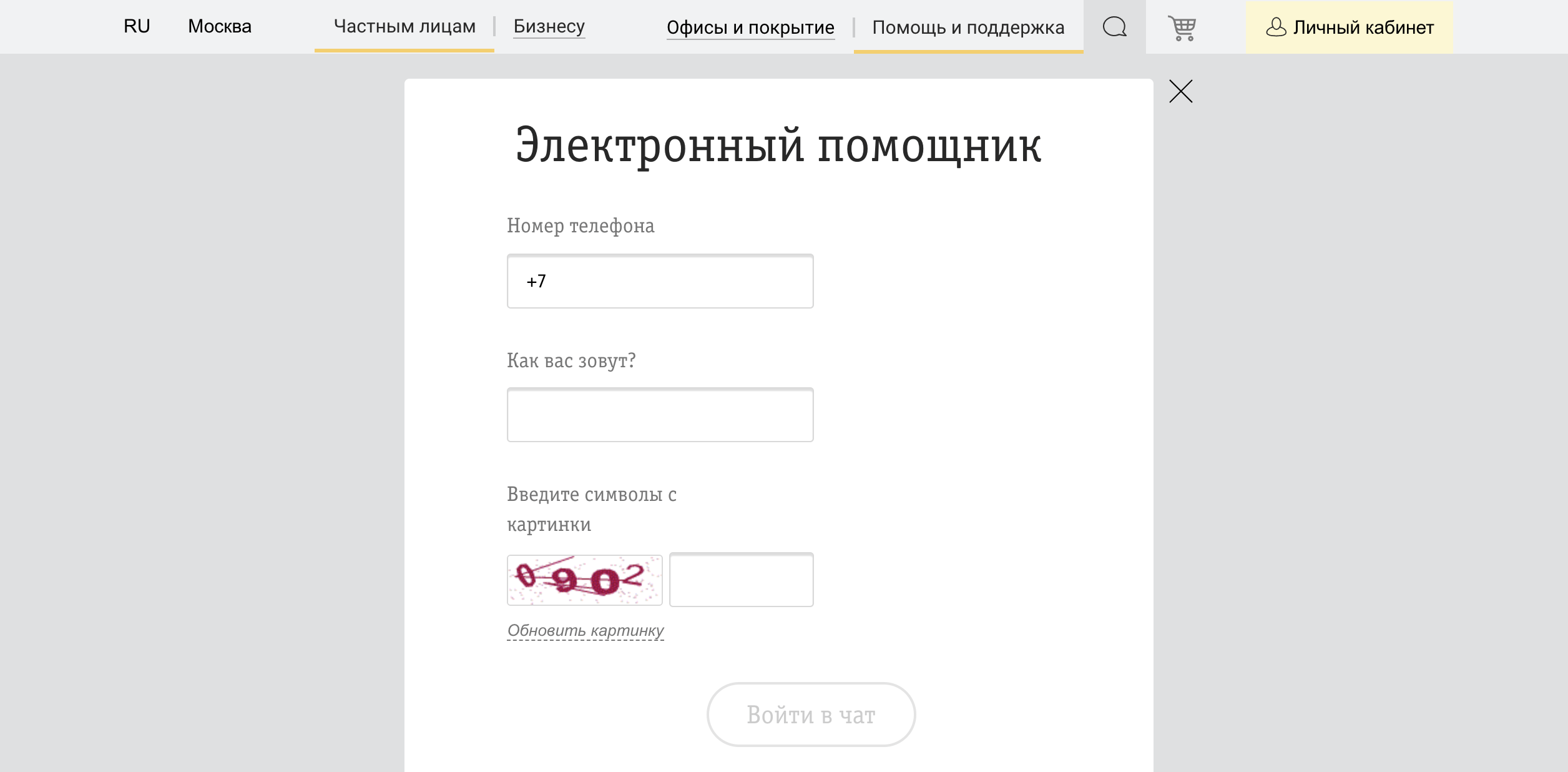
Task: Switch to the Бизнесу tab
Action: pyautogui.click(x=549, y=27)
